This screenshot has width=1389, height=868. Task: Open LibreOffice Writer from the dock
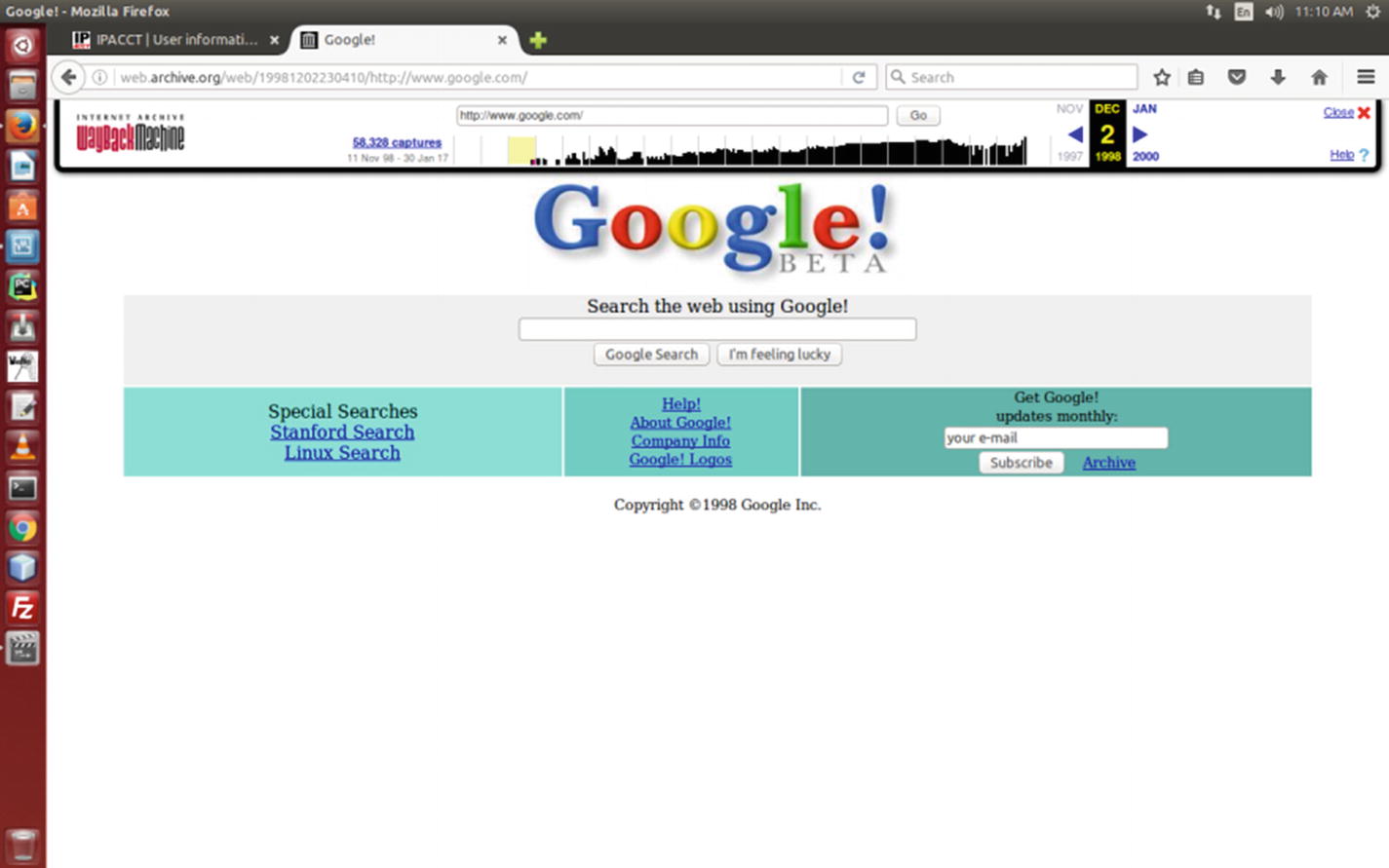tap(22, 166)
